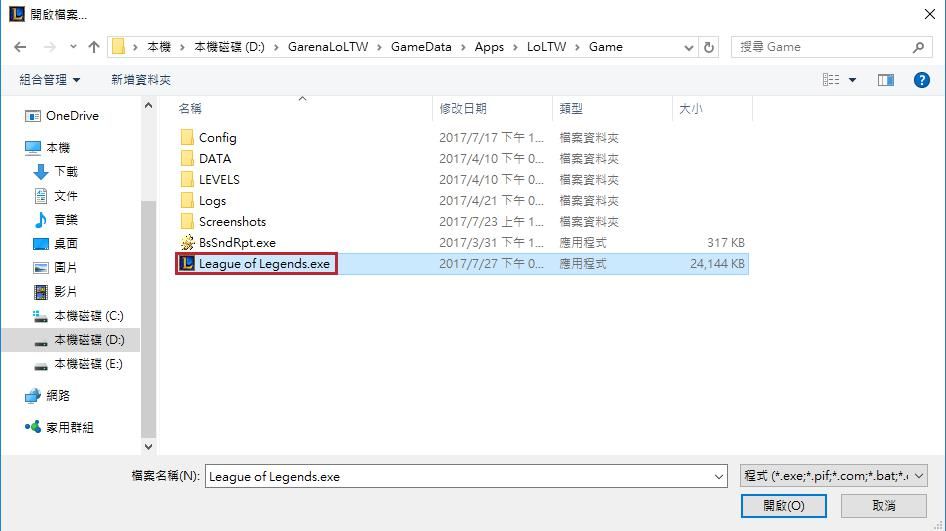Image resolution: width=946 pixels, height=531 pixels.
Task: Click the League of Legends.exe icon
Action: 187,264
